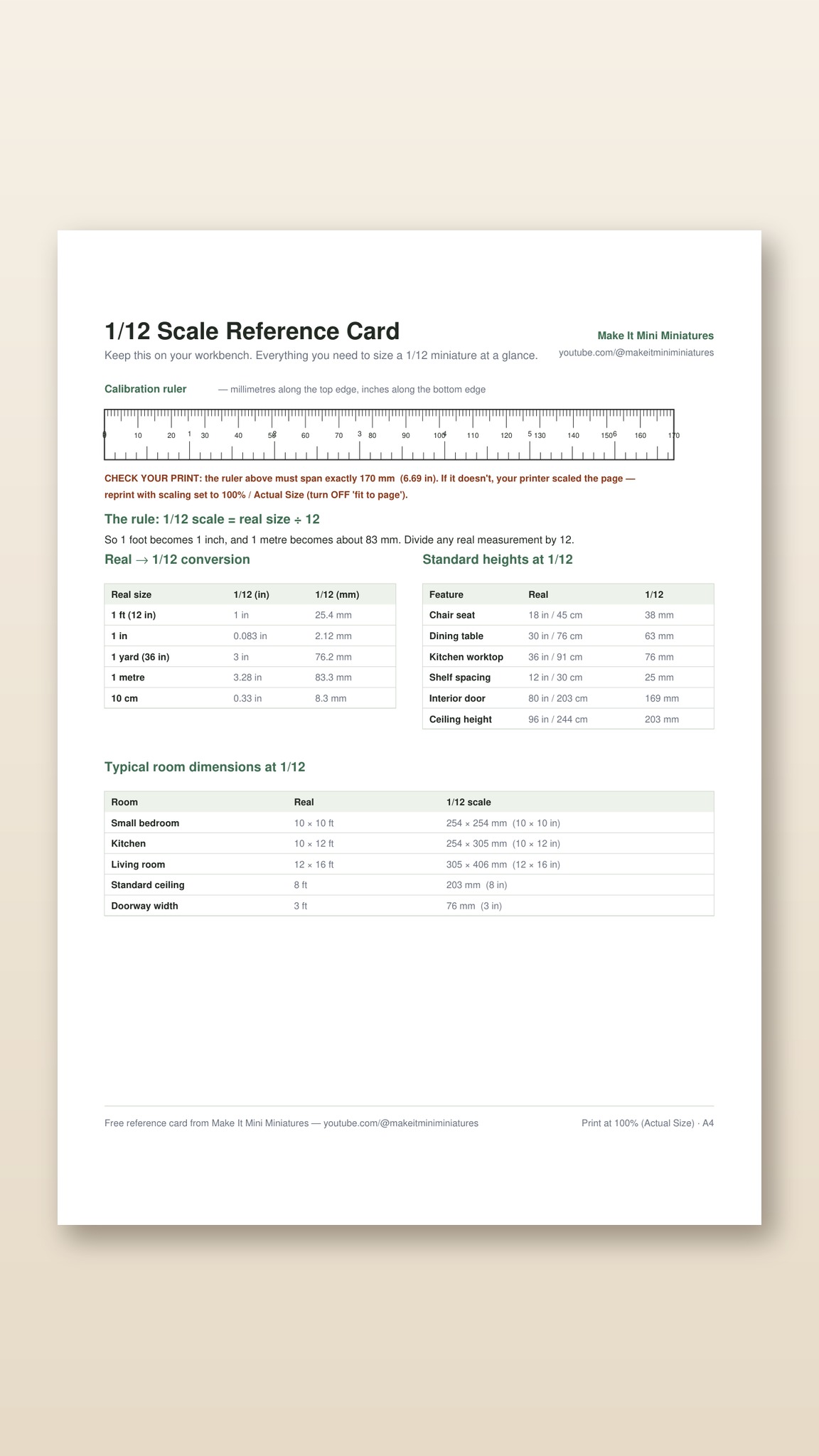819x1456 pixels.
Task: Select the '1 ft (12 in)' row label
Action: [x=134, y=615]
